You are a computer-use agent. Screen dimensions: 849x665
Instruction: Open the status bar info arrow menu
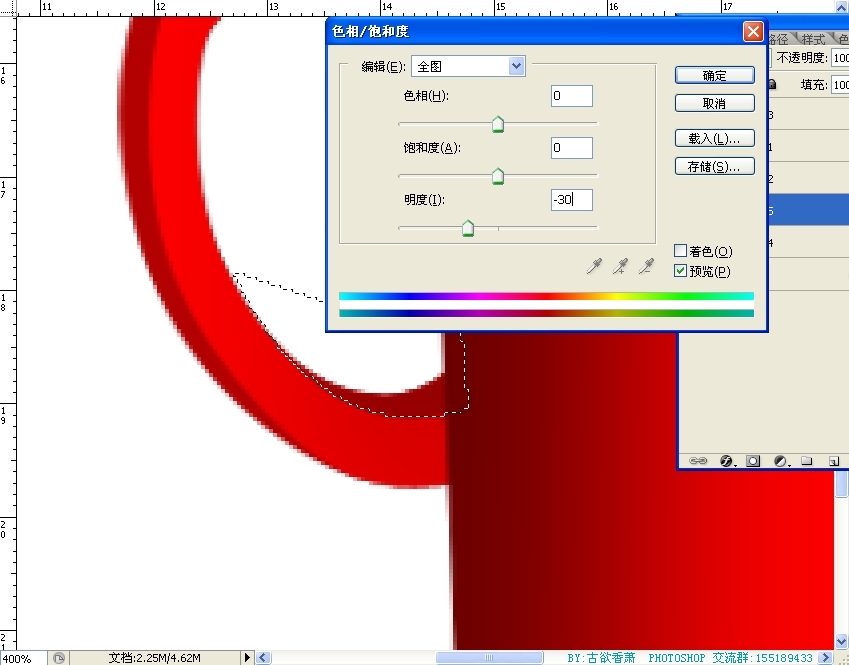248,657
